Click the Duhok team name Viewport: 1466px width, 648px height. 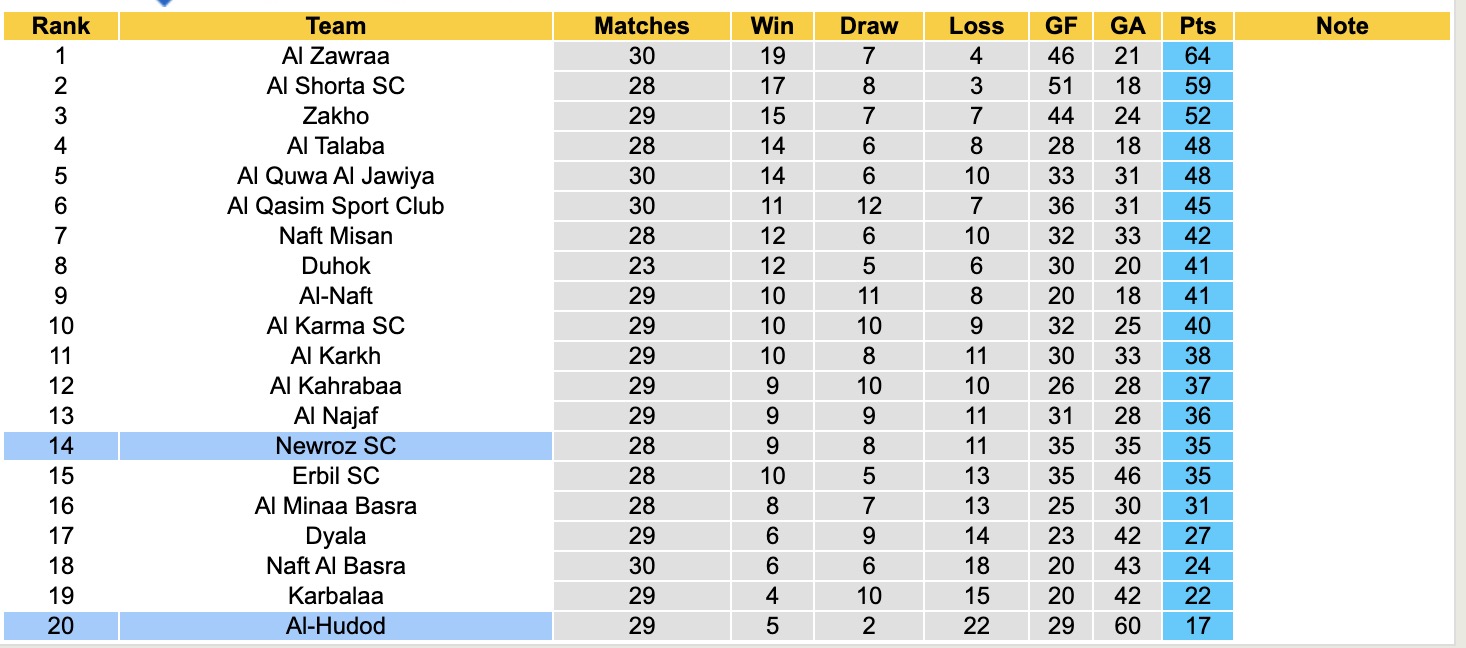tap(335, 266)
